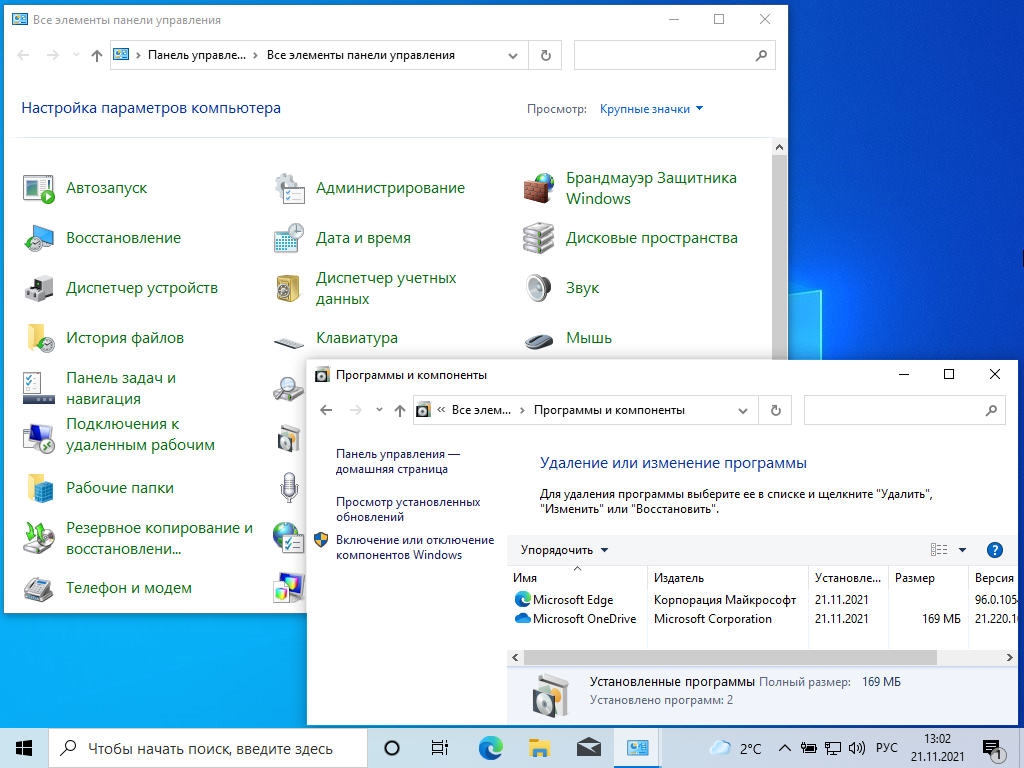Expand address bar history in Programs window
Image resolution: width=1024 pixels, height=768 pixels.
[742, 410]
